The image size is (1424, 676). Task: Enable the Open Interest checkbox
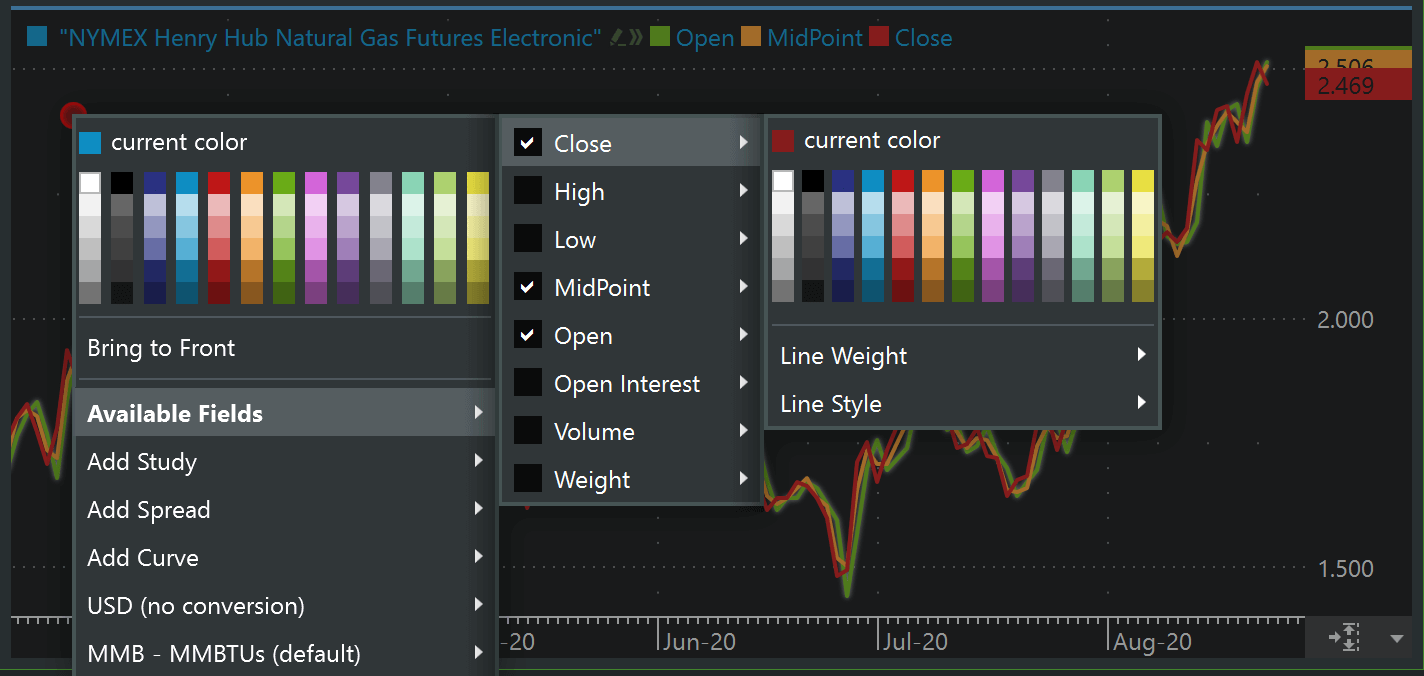pos(528,383)
